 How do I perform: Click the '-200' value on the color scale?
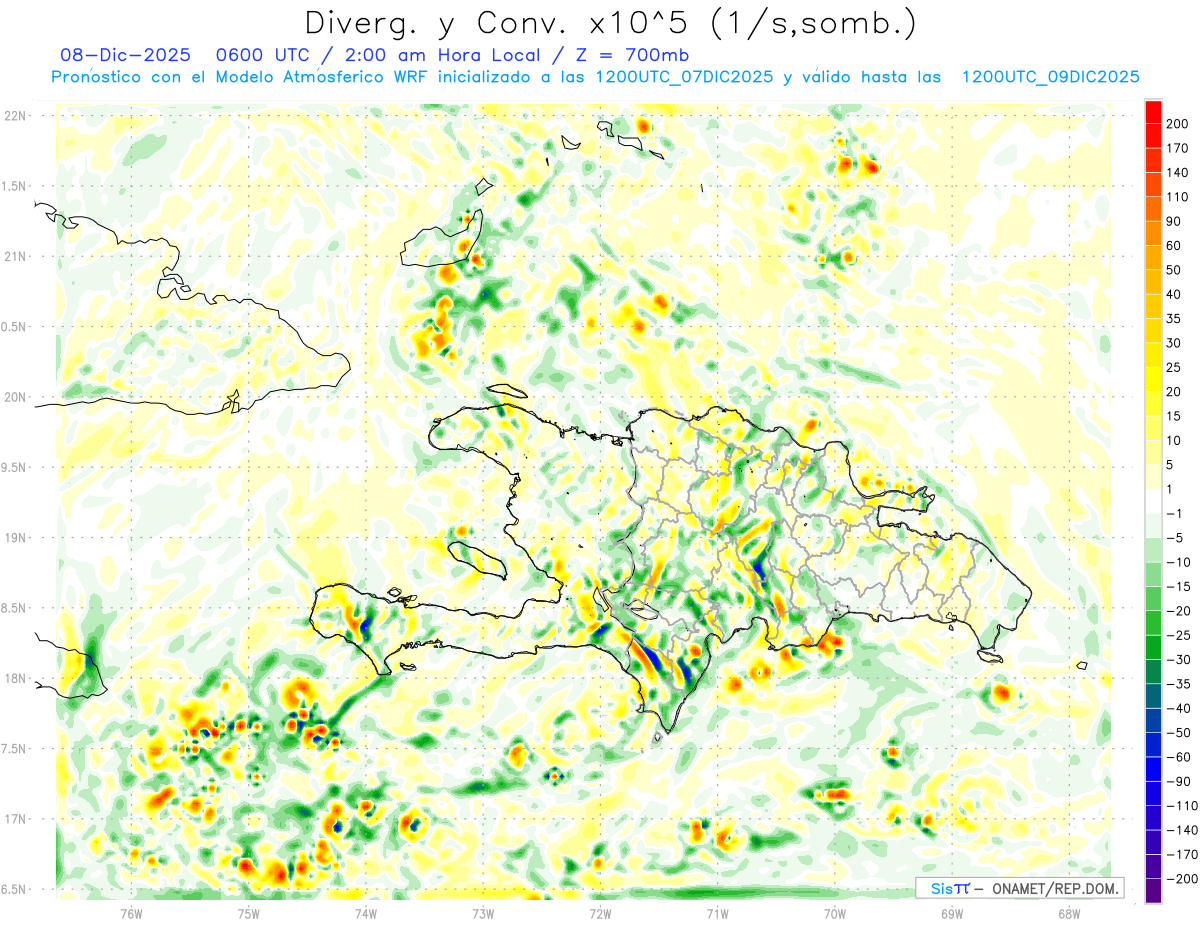[1181, 879]
